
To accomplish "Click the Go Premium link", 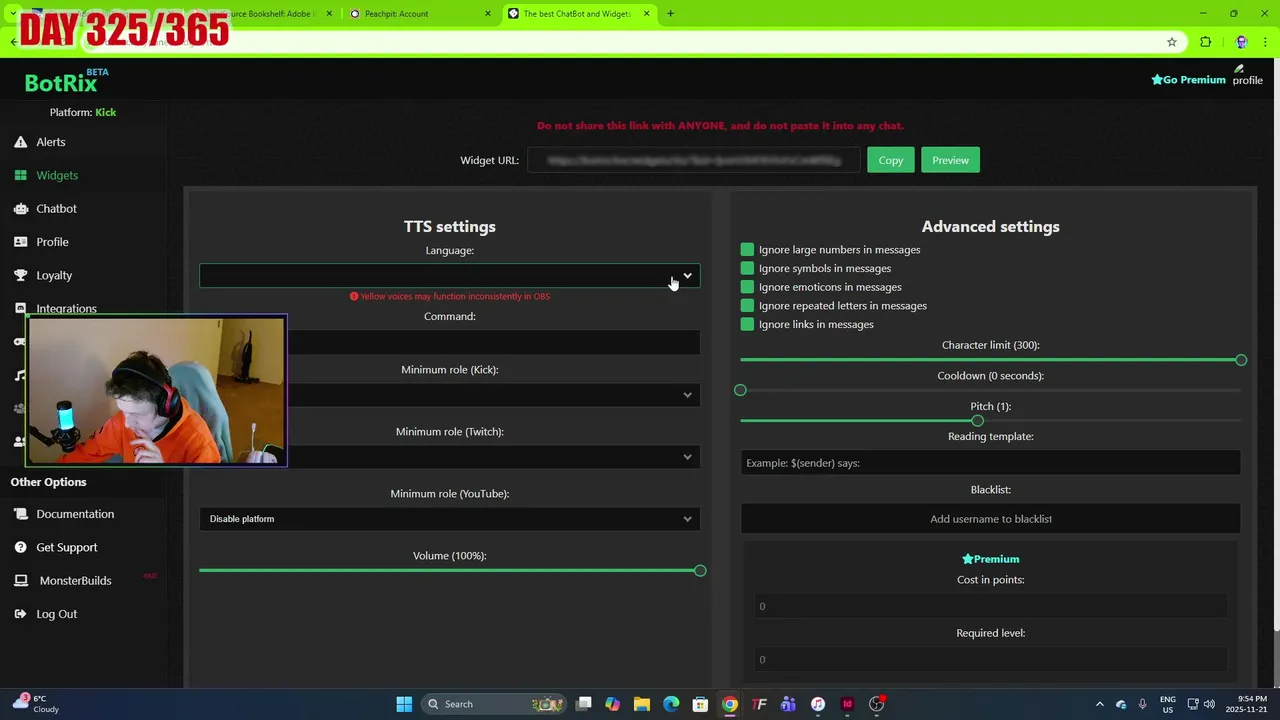I will (1188, 80).
